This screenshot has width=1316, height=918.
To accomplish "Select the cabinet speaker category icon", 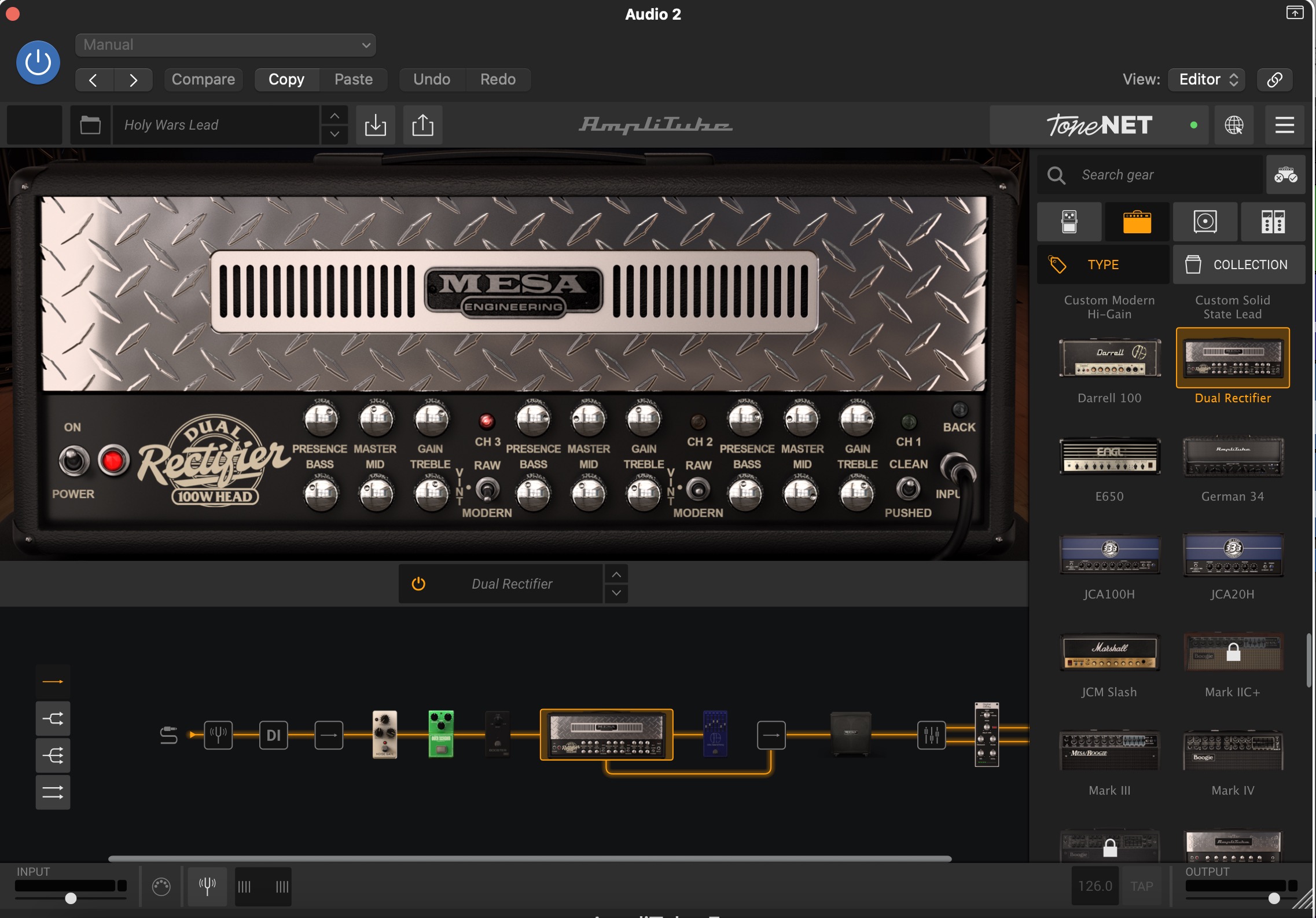I will (1205, 222).
